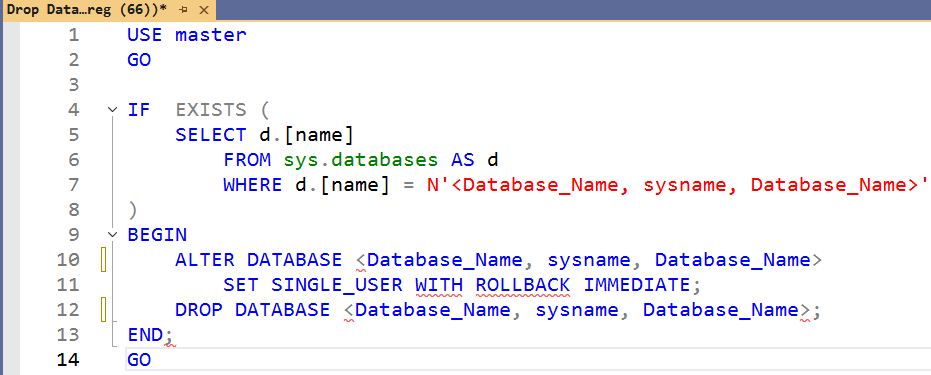The width and height of the screenshot is (931, 375).
Task: Collapse the IF EXISTS block
Action: point(112,110)
